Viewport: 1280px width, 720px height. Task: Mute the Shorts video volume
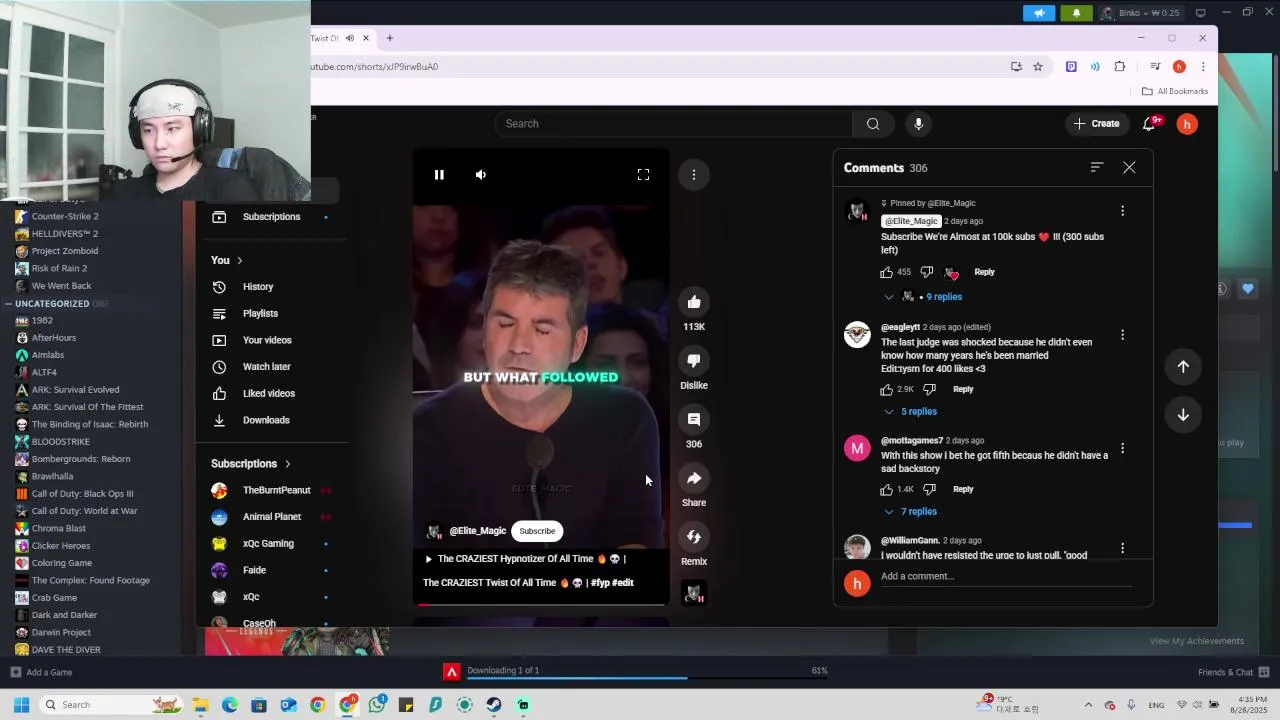click(481, 175)
